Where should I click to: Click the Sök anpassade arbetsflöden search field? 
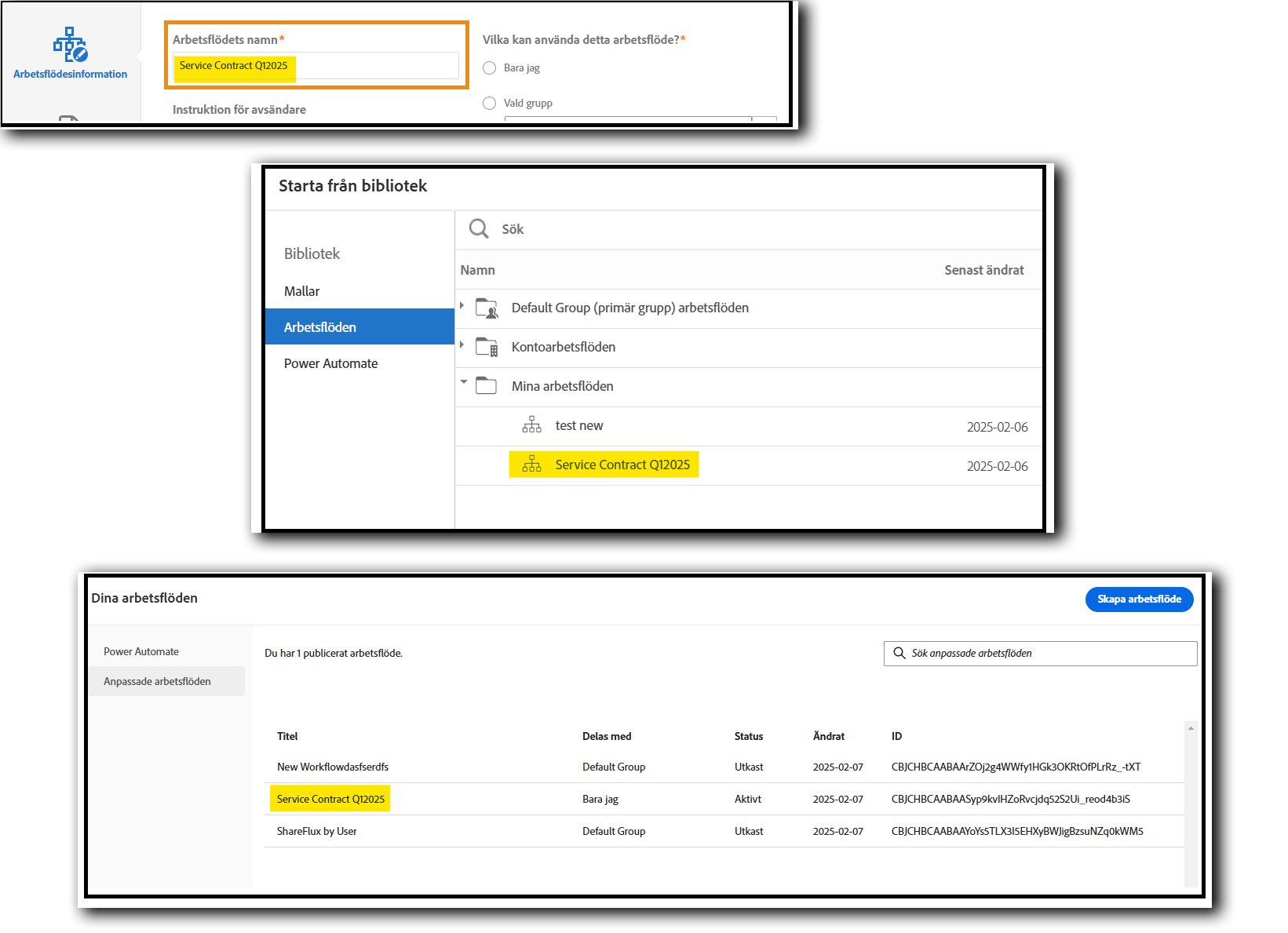[1041, 653]
